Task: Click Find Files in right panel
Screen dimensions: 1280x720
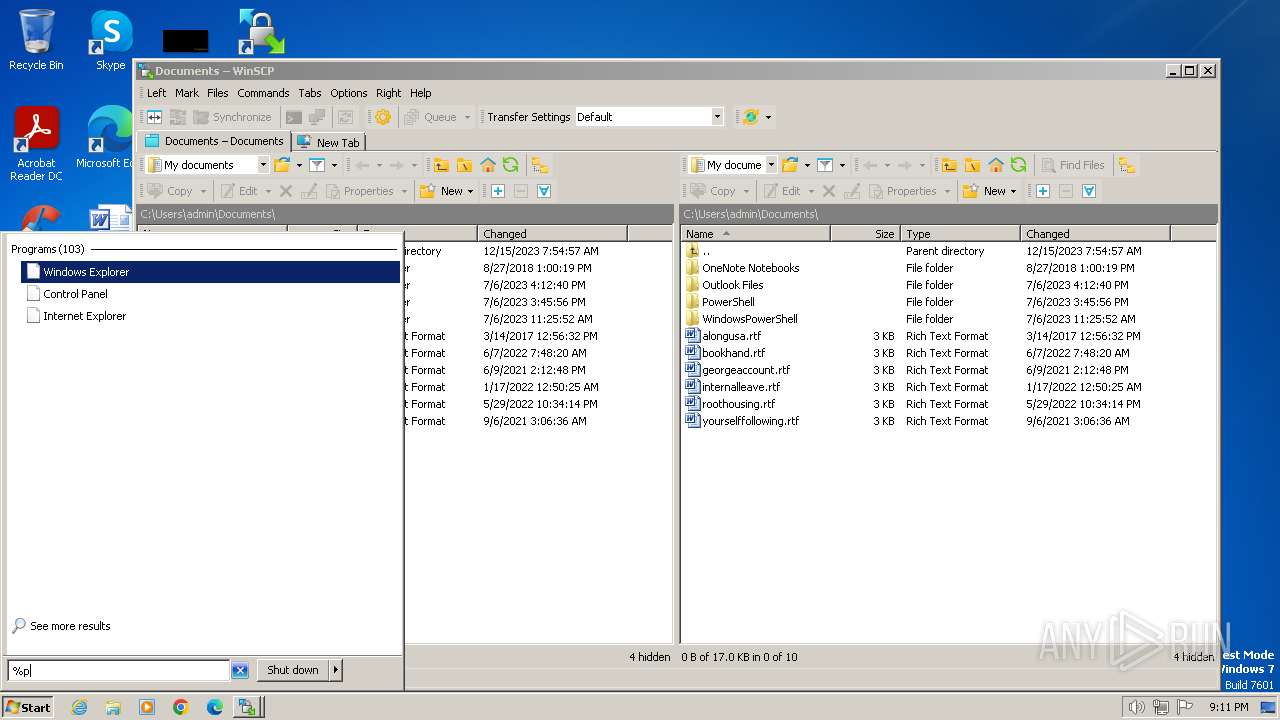Action: click(x=1073, y=165)
